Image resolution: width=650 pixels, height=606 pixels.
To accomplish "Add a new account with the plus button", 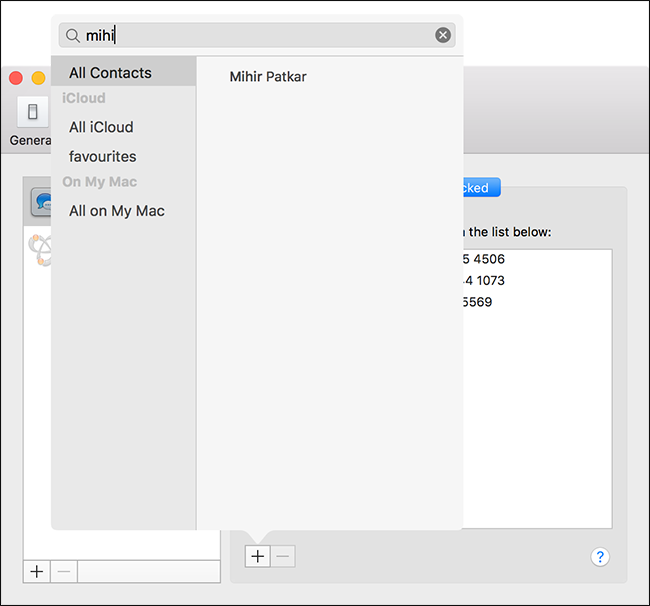I will point(37,572).
